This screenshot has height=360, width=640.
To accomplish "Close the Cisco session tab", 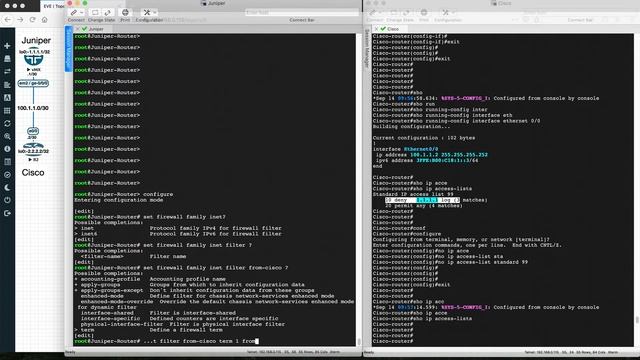I will pyautogui.click(x=376, y=29).
